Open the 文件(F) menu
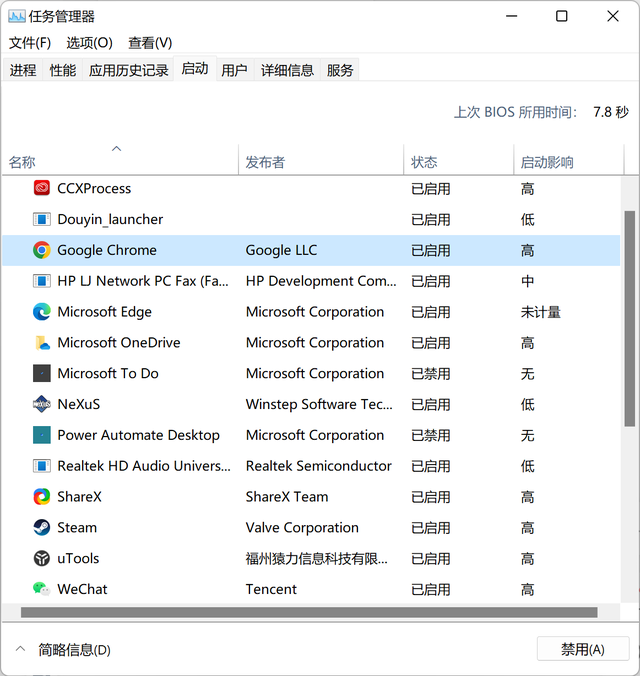Screen dimensions: 640x676 click(x=30, y=43)
